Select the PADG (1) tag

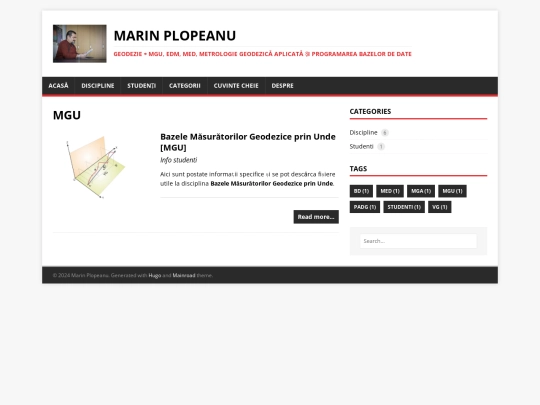[x=365, y=207]
